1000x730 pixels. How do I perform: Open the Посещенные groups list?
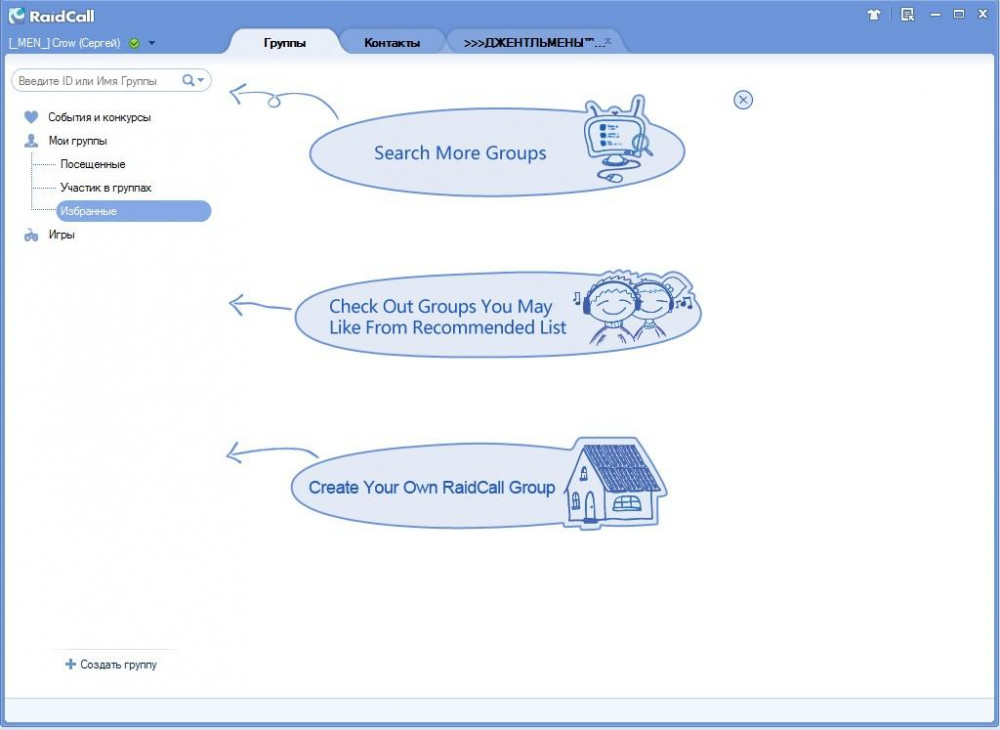click(x=93, y=164)
